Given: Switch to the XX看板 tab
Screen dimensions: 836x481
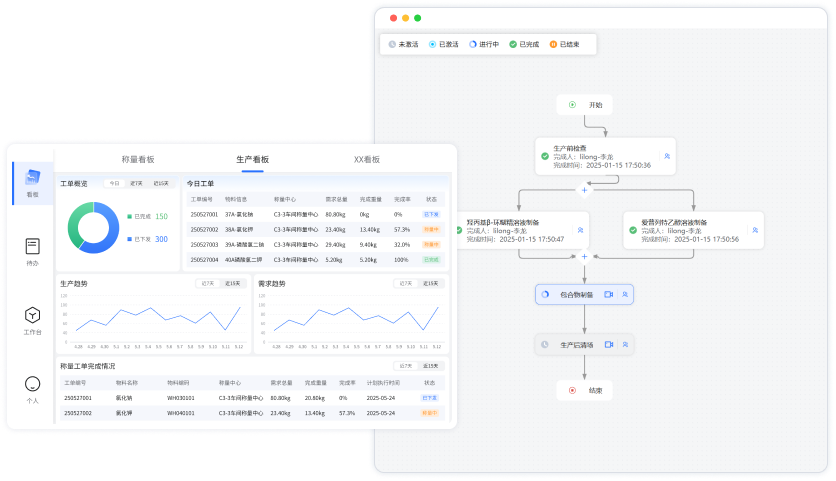Looking at the screenshot, I should [x=367, y=159].
